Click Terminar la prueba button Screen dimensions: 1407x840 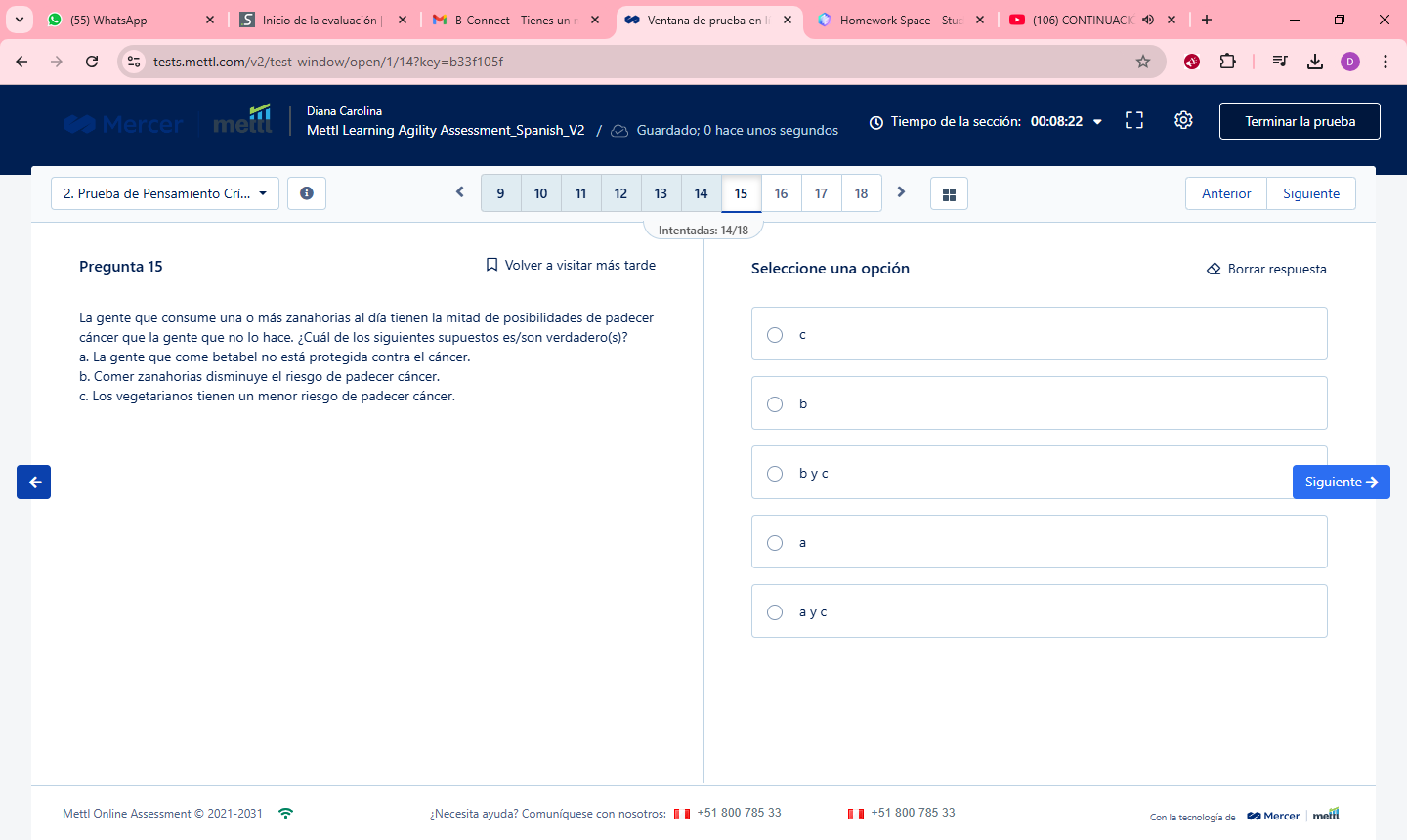point(1300,121)
